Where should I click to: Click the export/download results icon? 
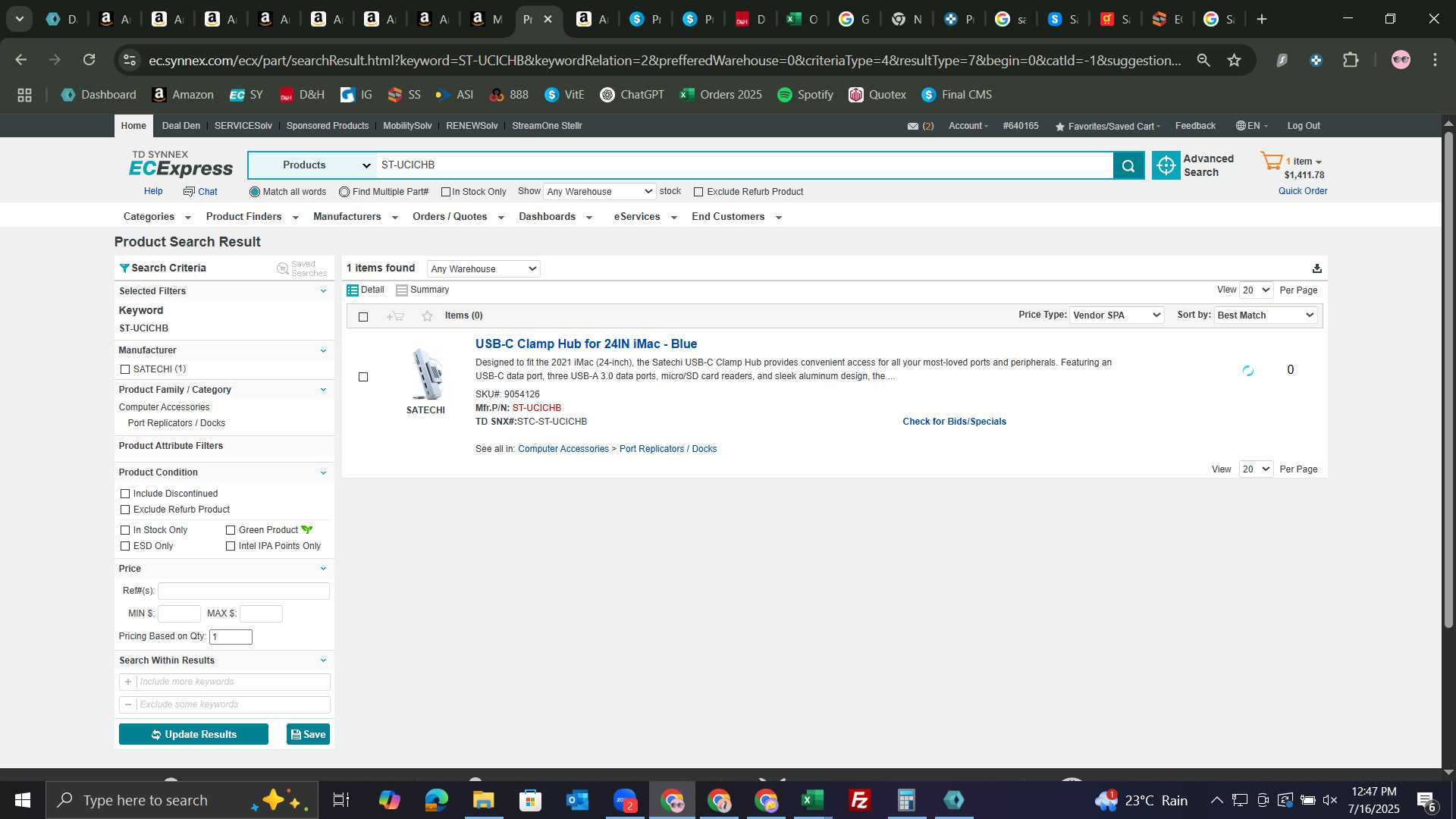[x=1317, y=268]
